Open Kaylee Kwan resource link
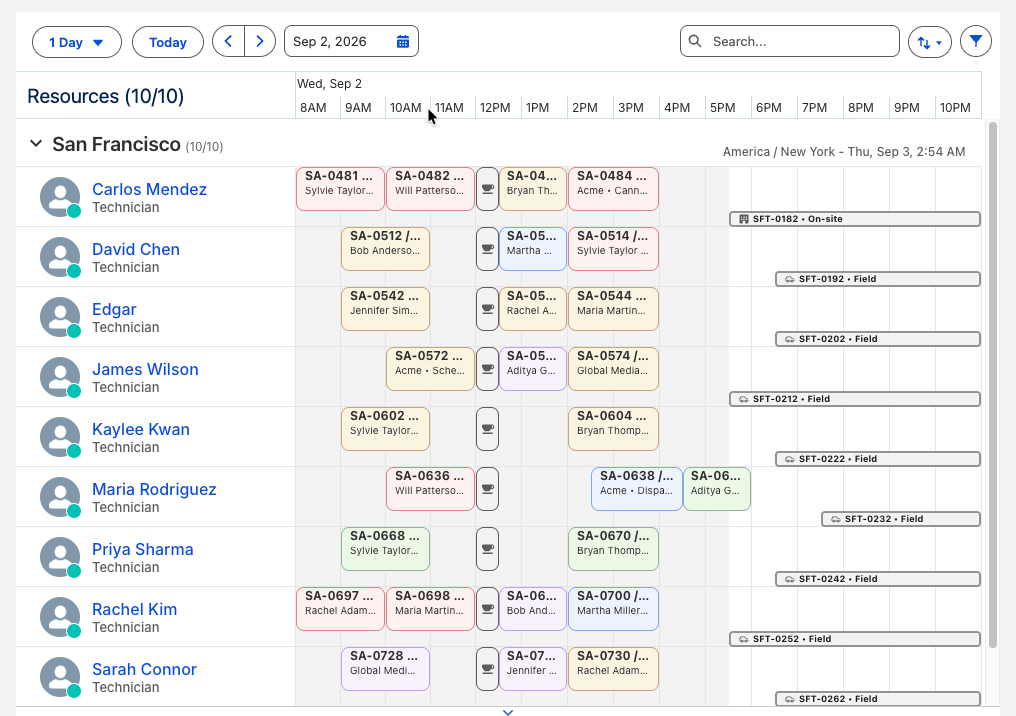The height and width of the screenshot is (716, 1016). [x=141, y=429]
